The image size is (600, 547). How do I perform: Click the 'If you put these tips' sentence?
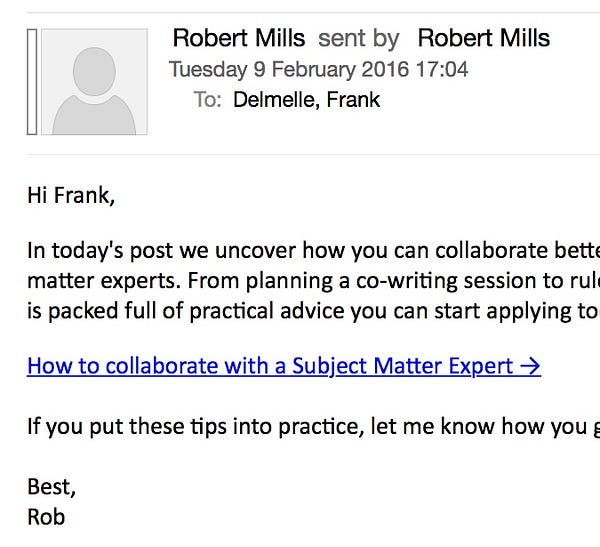click(x=313, y=426)
